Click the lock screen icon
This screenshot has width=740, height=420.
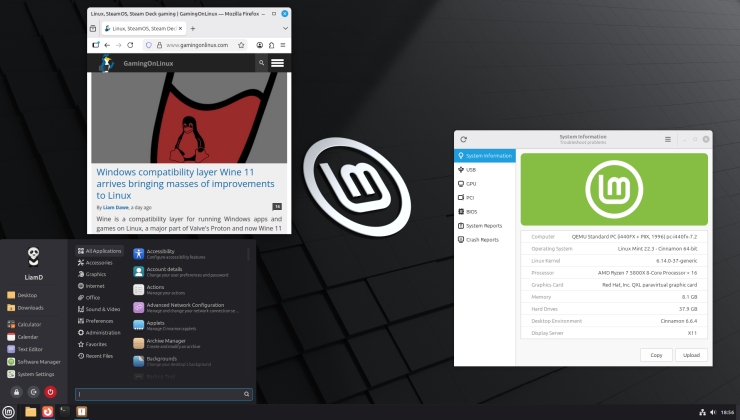pyautogui.click(x=15, y=392)
